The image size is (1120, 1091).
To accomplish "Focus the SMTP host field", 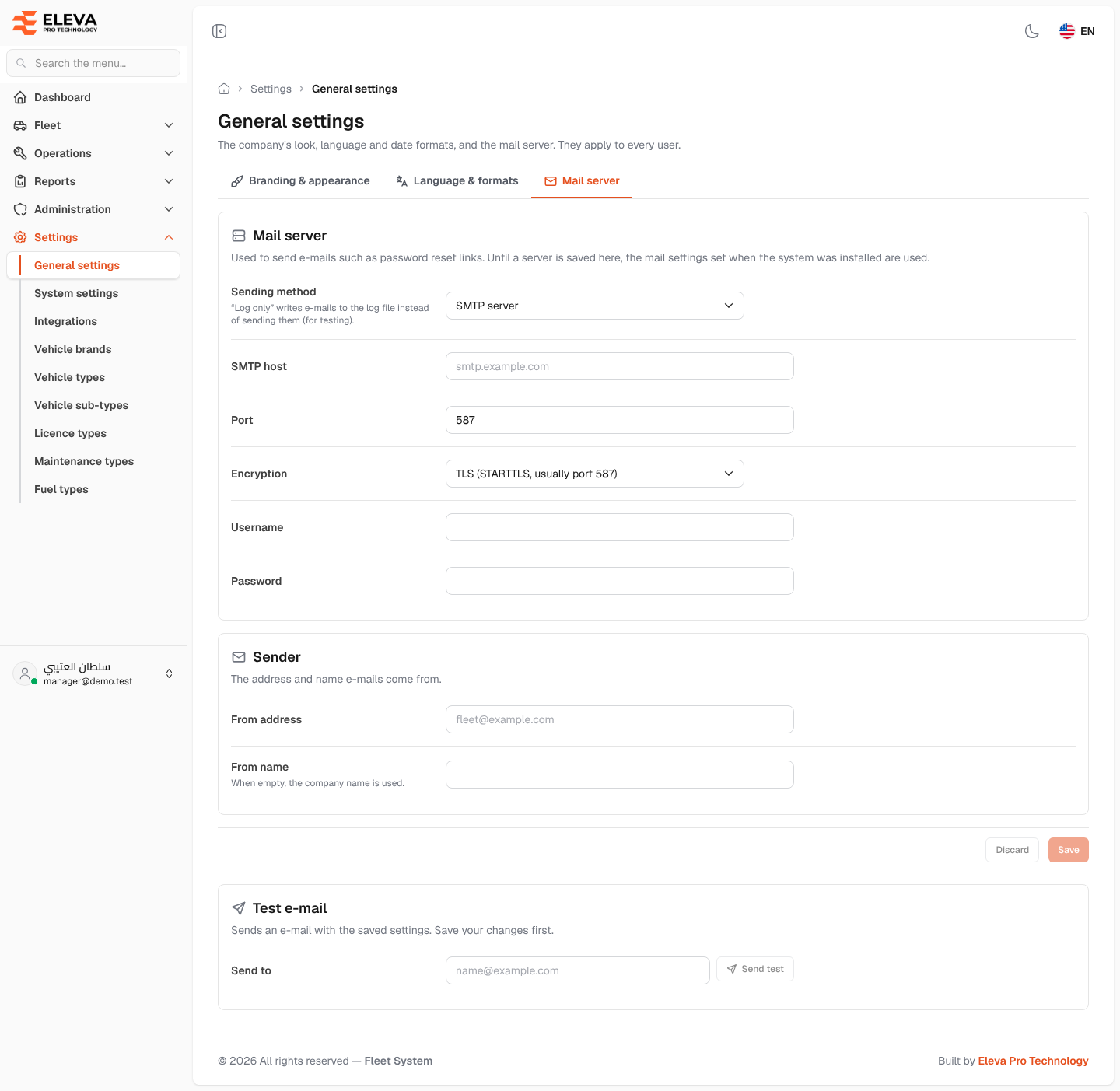I will 620,366.
